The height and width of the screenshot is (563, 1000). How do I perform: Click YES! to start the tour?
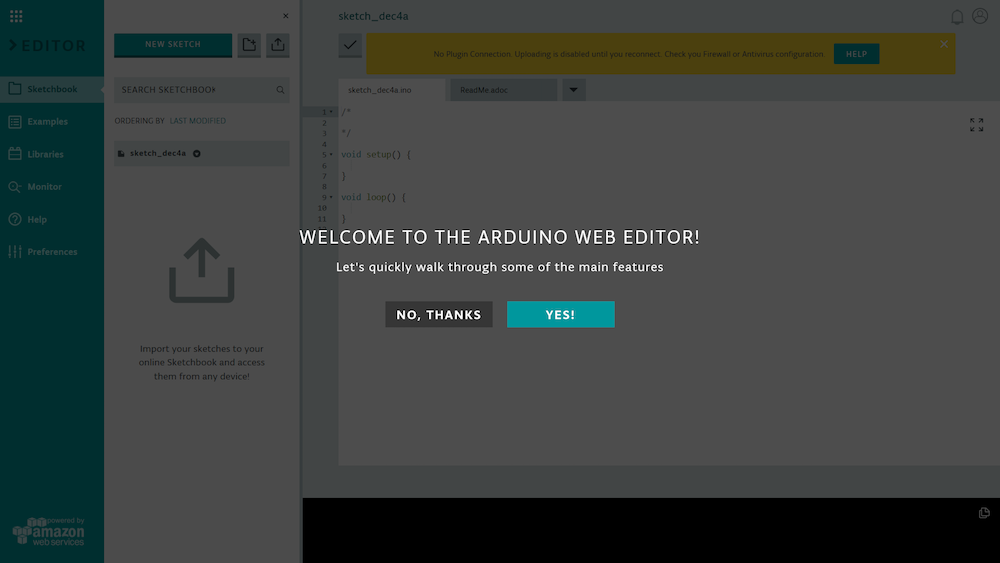point(561,314)
